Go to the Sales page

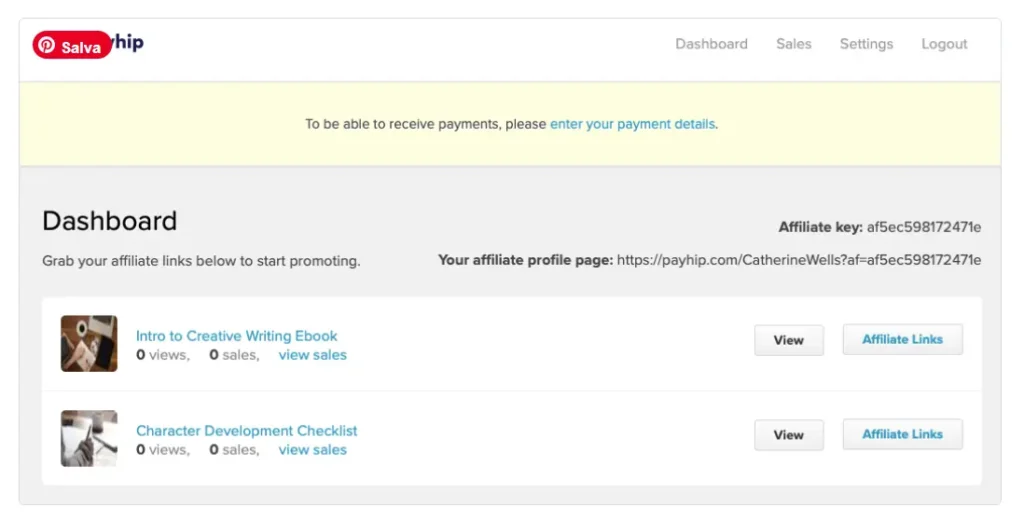point(793,44)
